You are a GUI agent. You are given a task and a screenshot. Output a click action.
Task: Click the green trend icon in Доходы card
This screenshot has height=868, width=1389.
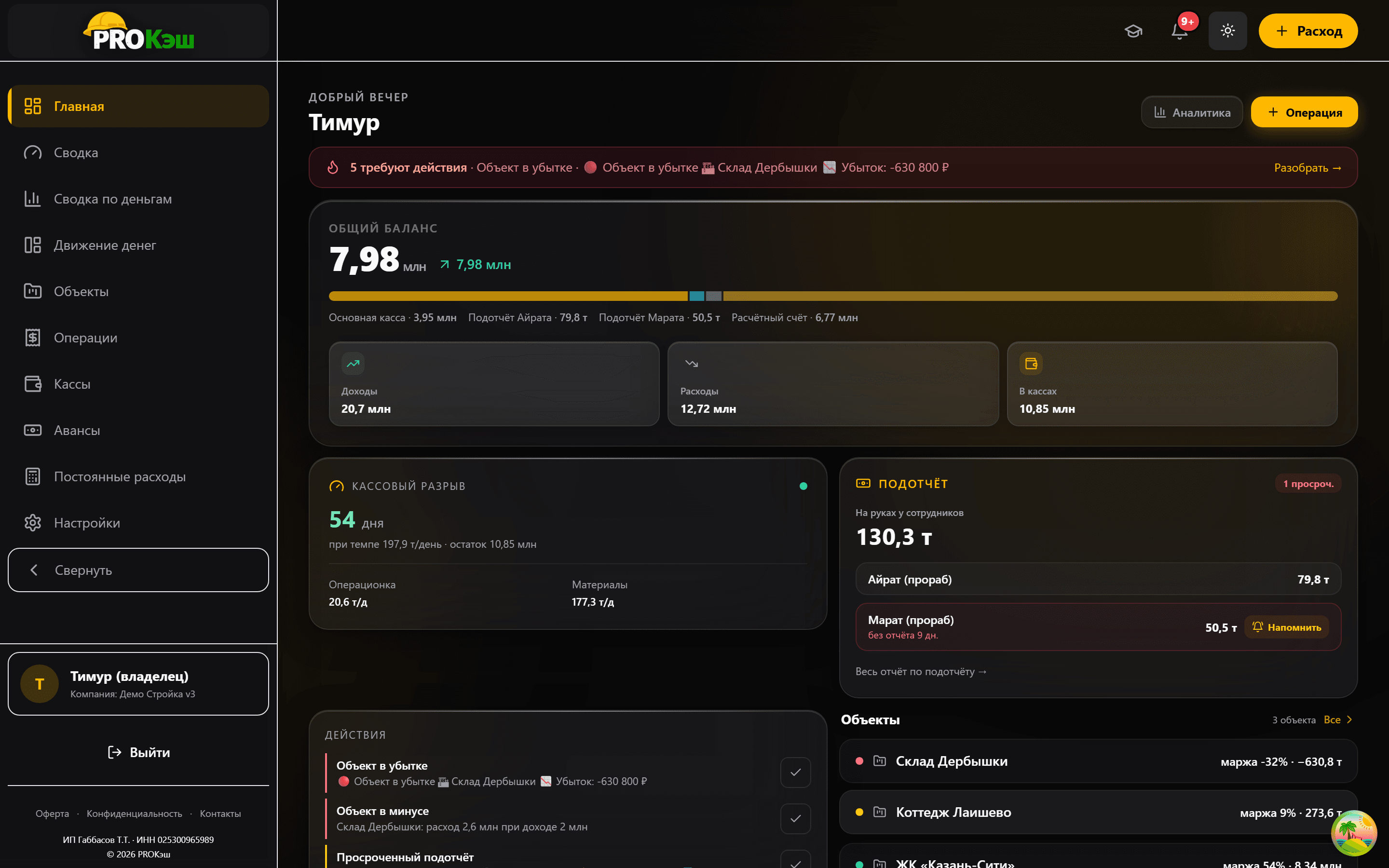click(353, 364)
